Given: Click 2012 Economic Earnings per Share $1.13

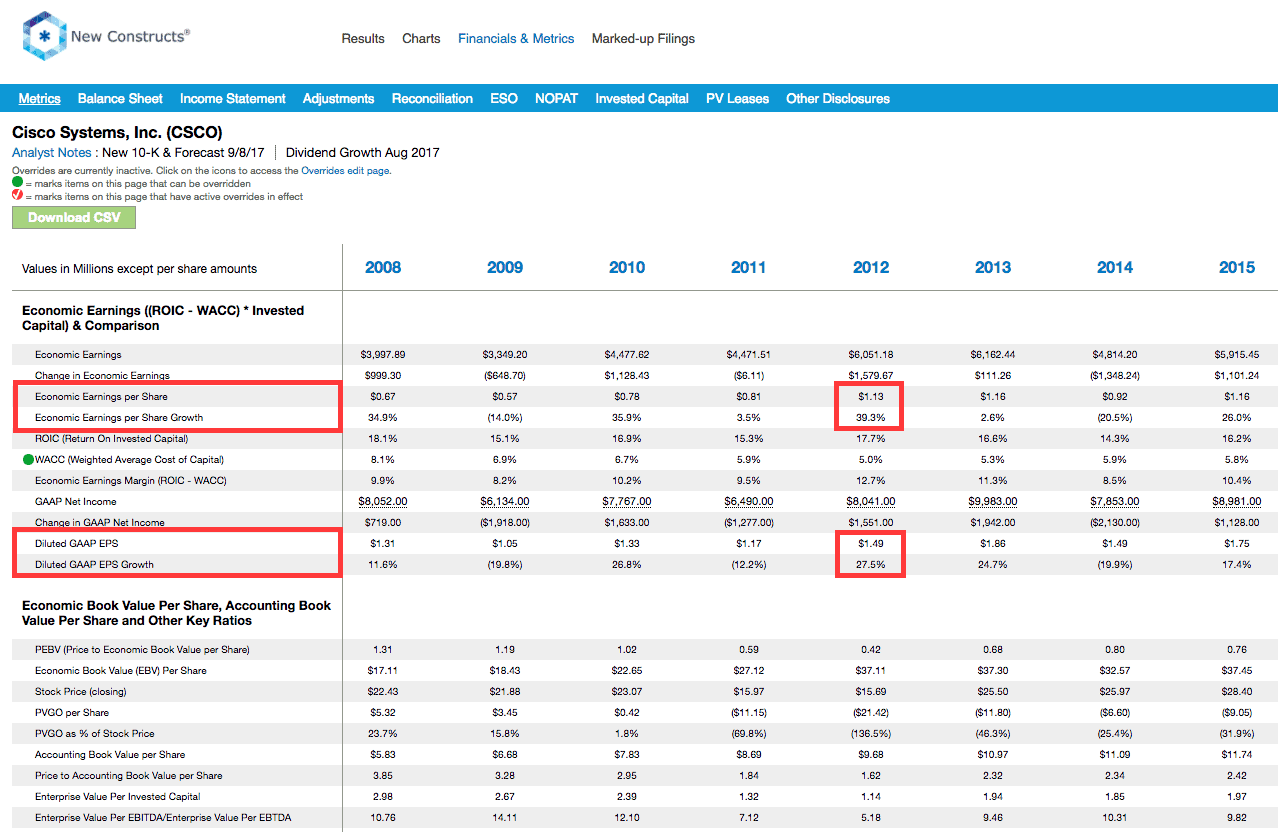Looking at the screenshot, I should coord(871,397).
